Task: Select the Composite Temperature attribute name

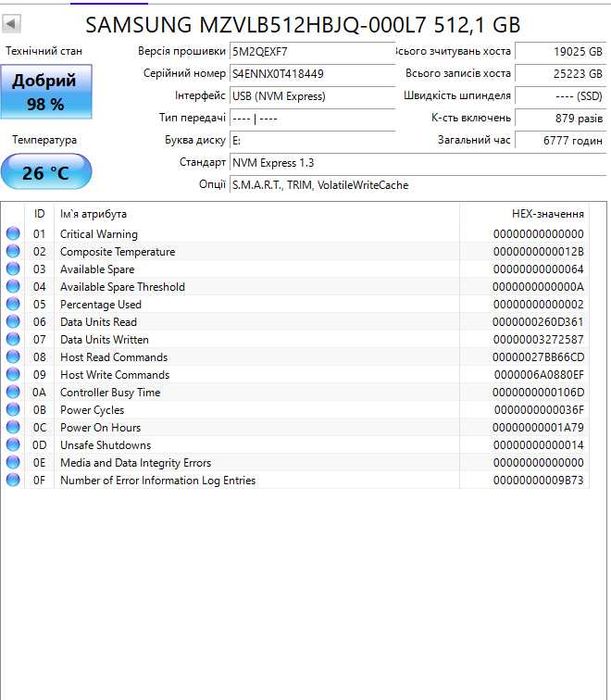Action: pyautogui.click(x=118, y=252)
